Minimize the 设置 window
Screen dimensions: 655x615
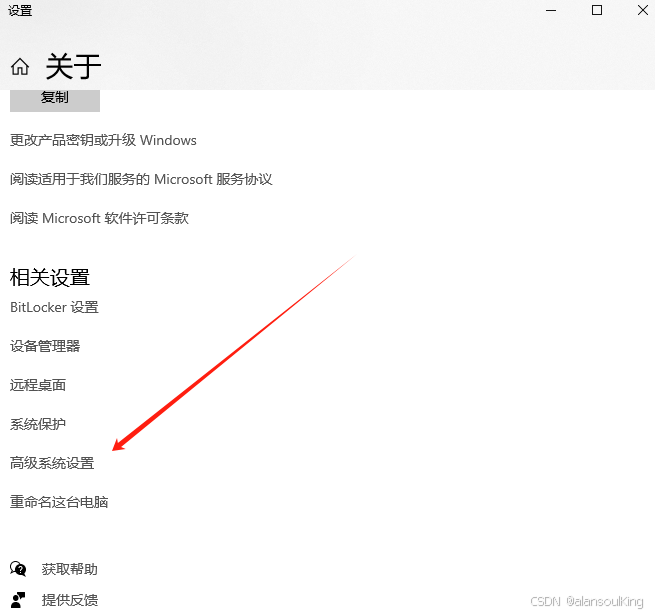[551, 10]
